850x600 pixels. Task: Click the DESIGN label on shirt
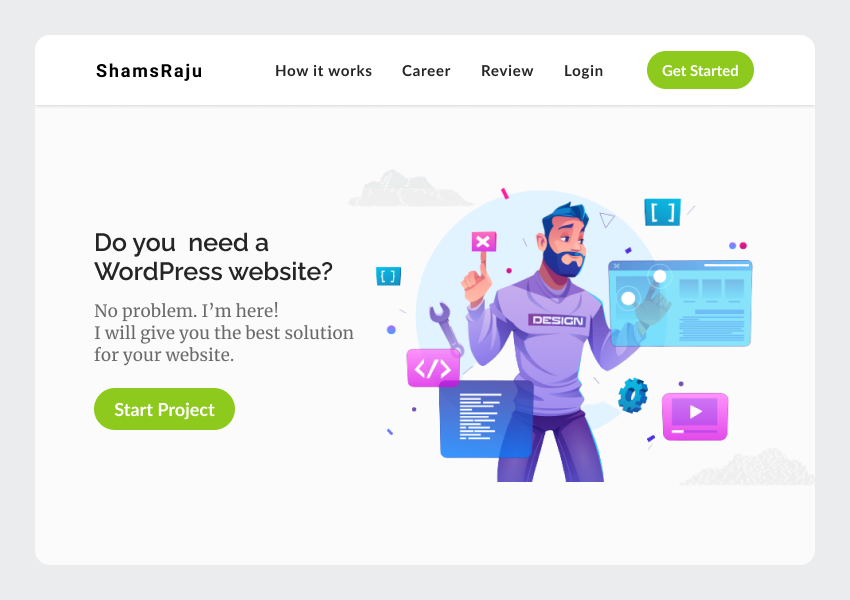557,320
